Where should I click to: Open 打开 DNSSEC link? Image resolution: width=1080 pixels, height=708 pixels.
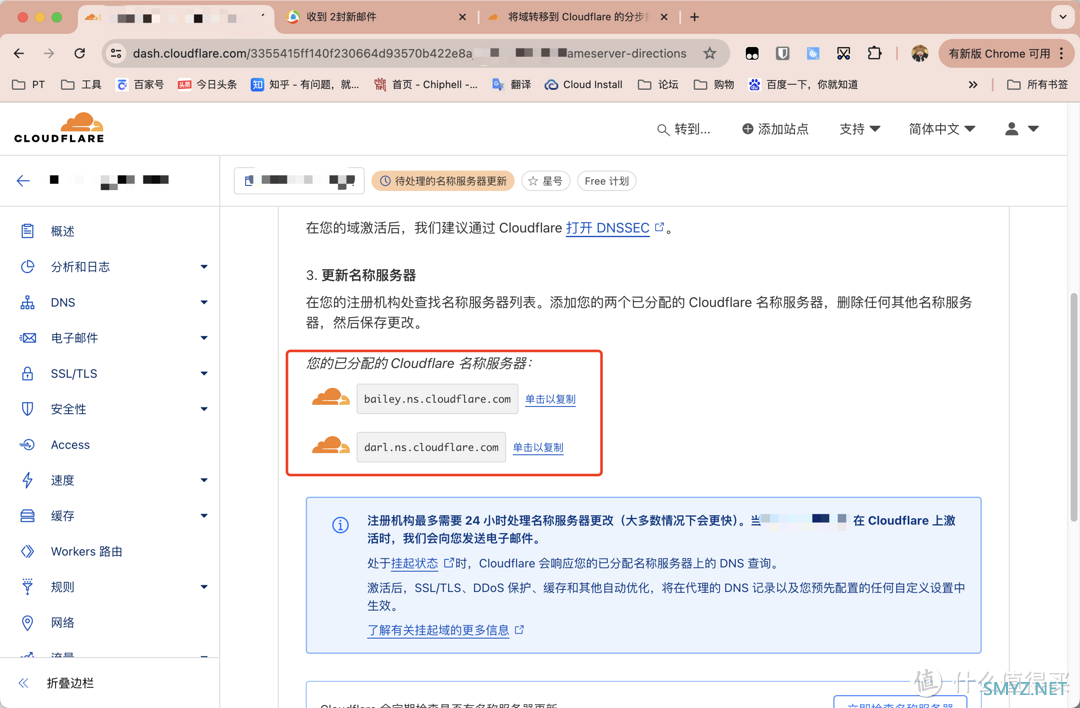point(608,228)
